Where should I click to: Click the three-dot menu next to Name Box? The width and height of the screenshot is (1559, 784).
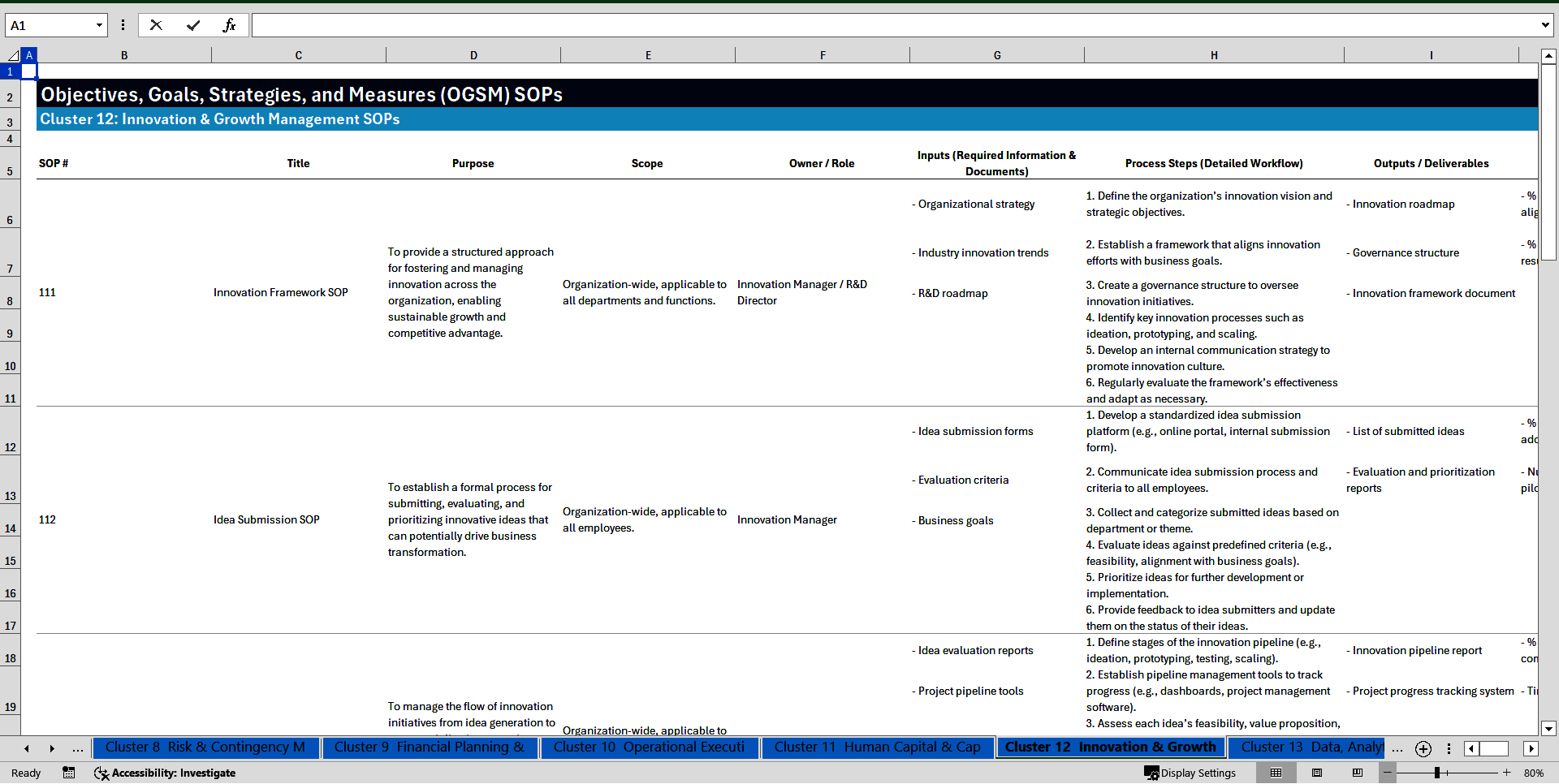pyautogui.click(x=123, y=24)
